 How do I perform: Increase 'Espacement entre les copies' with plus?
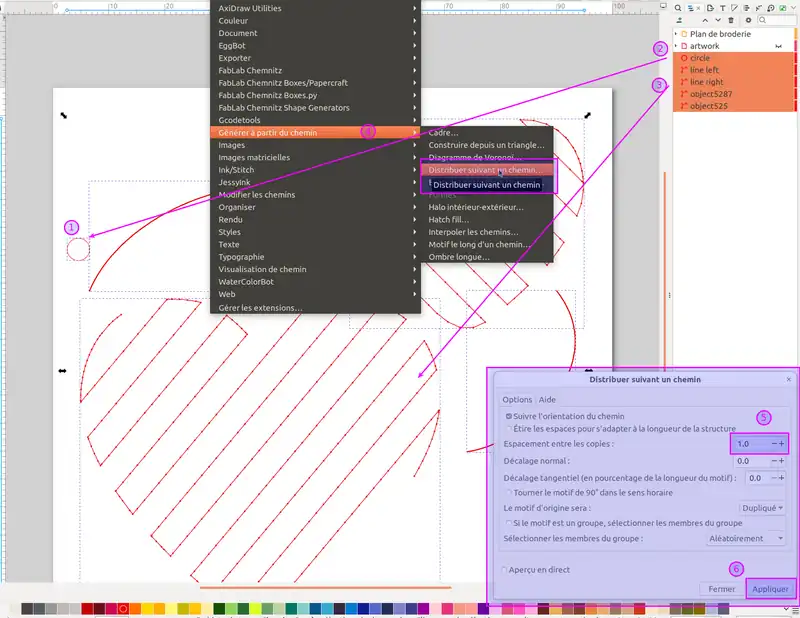click(783, 444)
